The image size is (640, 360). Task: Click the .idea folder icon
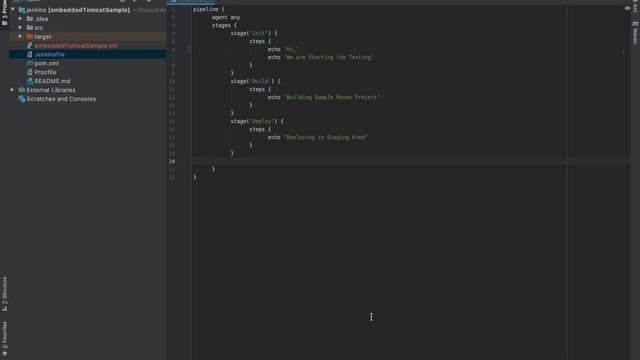point(29,19)
